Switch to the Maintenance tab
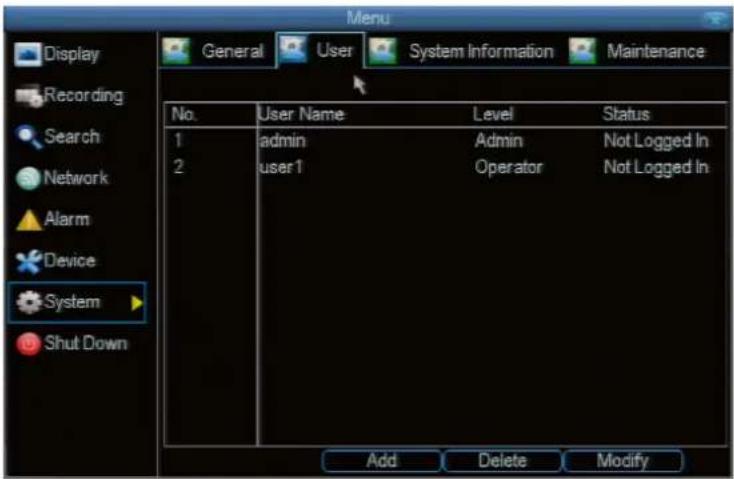This screenshot has width=734, height=479. click(x=639, y=51)
